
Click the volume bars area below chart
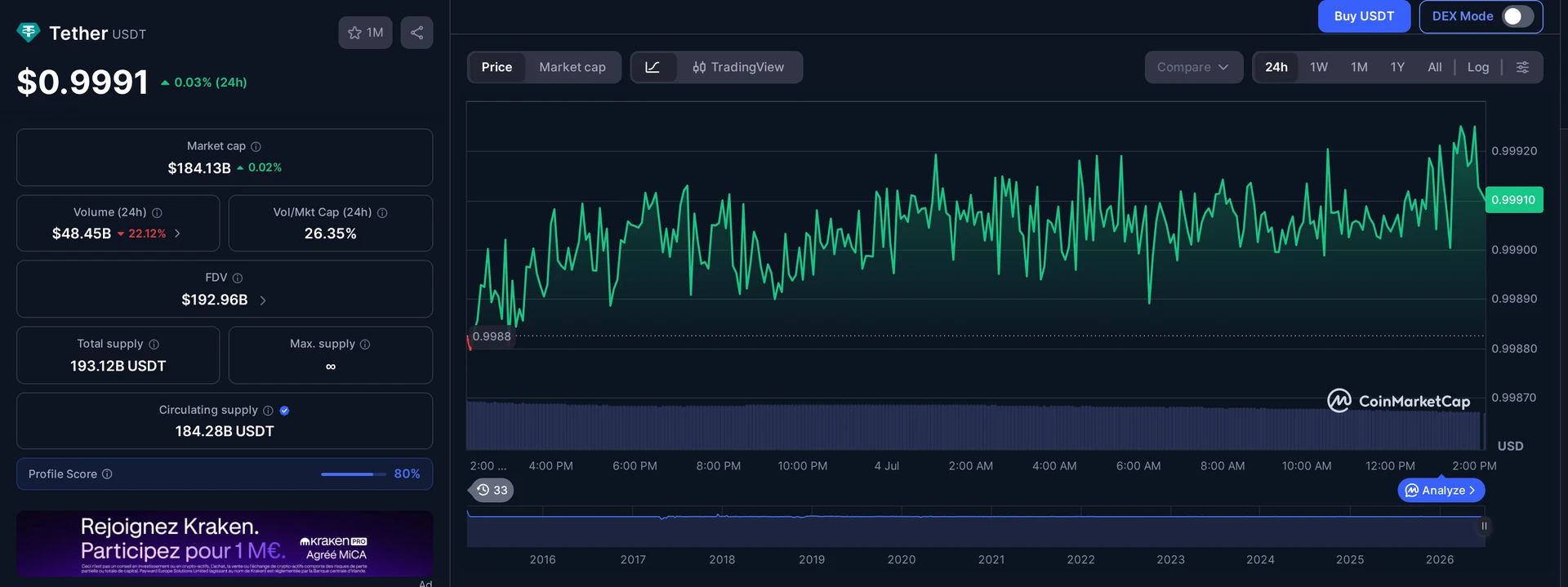coord(975,425)
